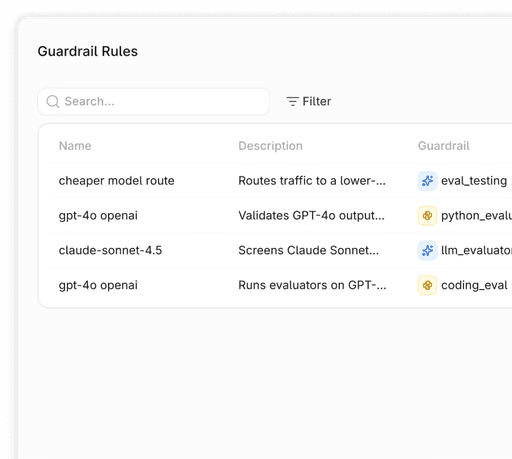Open the cheaper model route rule
The image size is (512, 459).
click(116, 181)
